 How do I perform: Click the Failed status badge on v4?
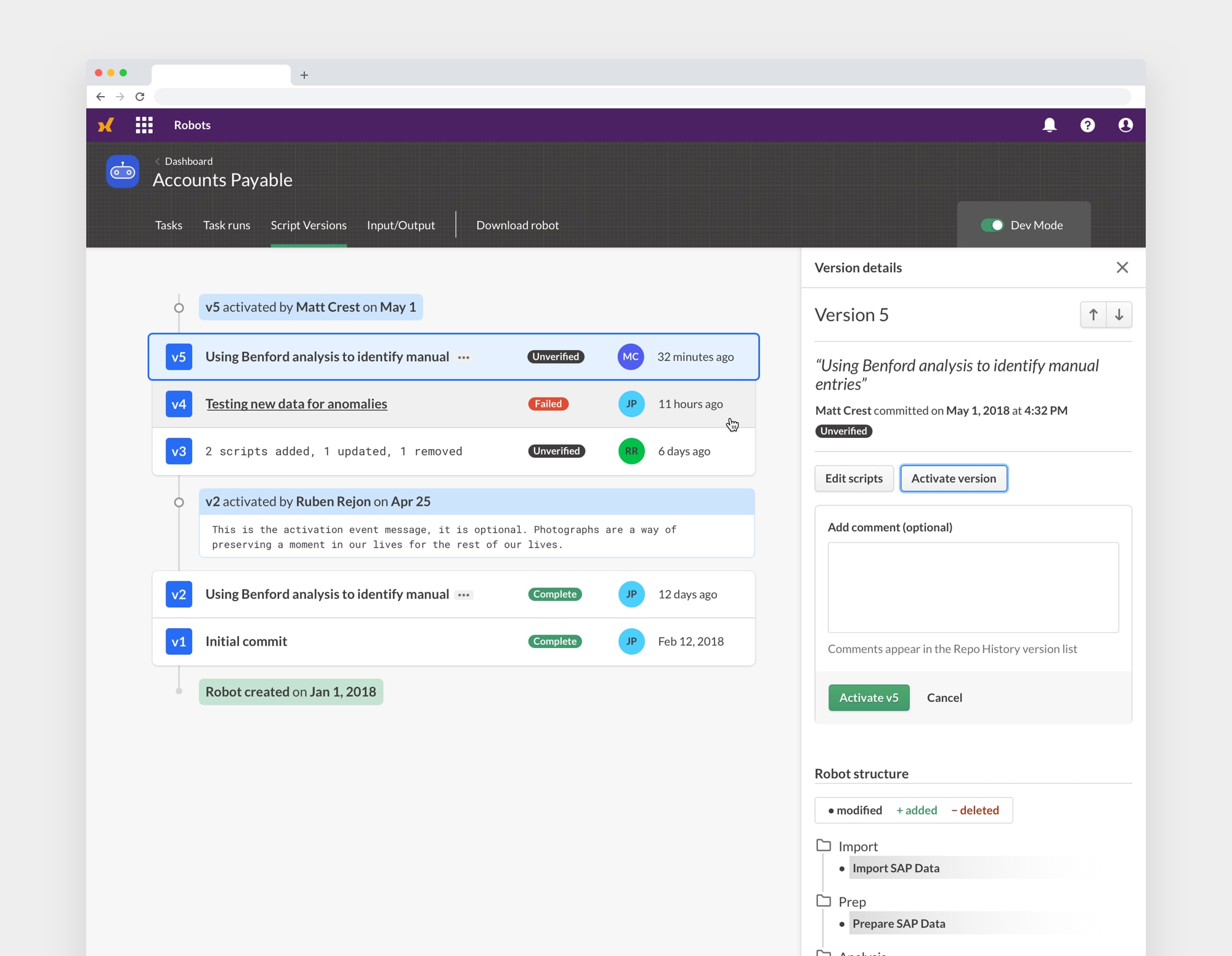tap(548, 404)
